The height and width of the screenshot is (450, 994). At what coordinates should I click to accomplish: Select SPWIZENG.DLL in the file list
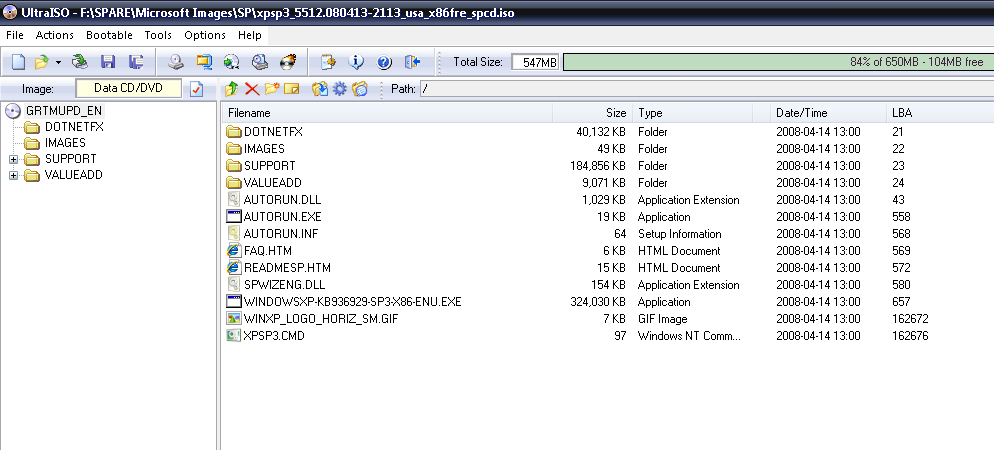coord(284,285)
